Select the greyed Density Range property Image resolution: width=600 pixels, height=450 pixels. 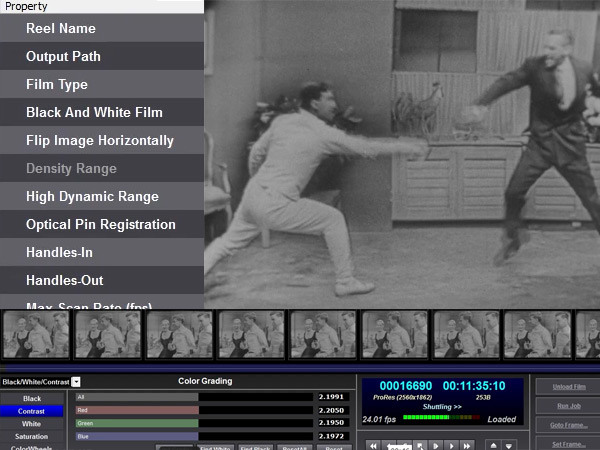(x=102, y=168)
